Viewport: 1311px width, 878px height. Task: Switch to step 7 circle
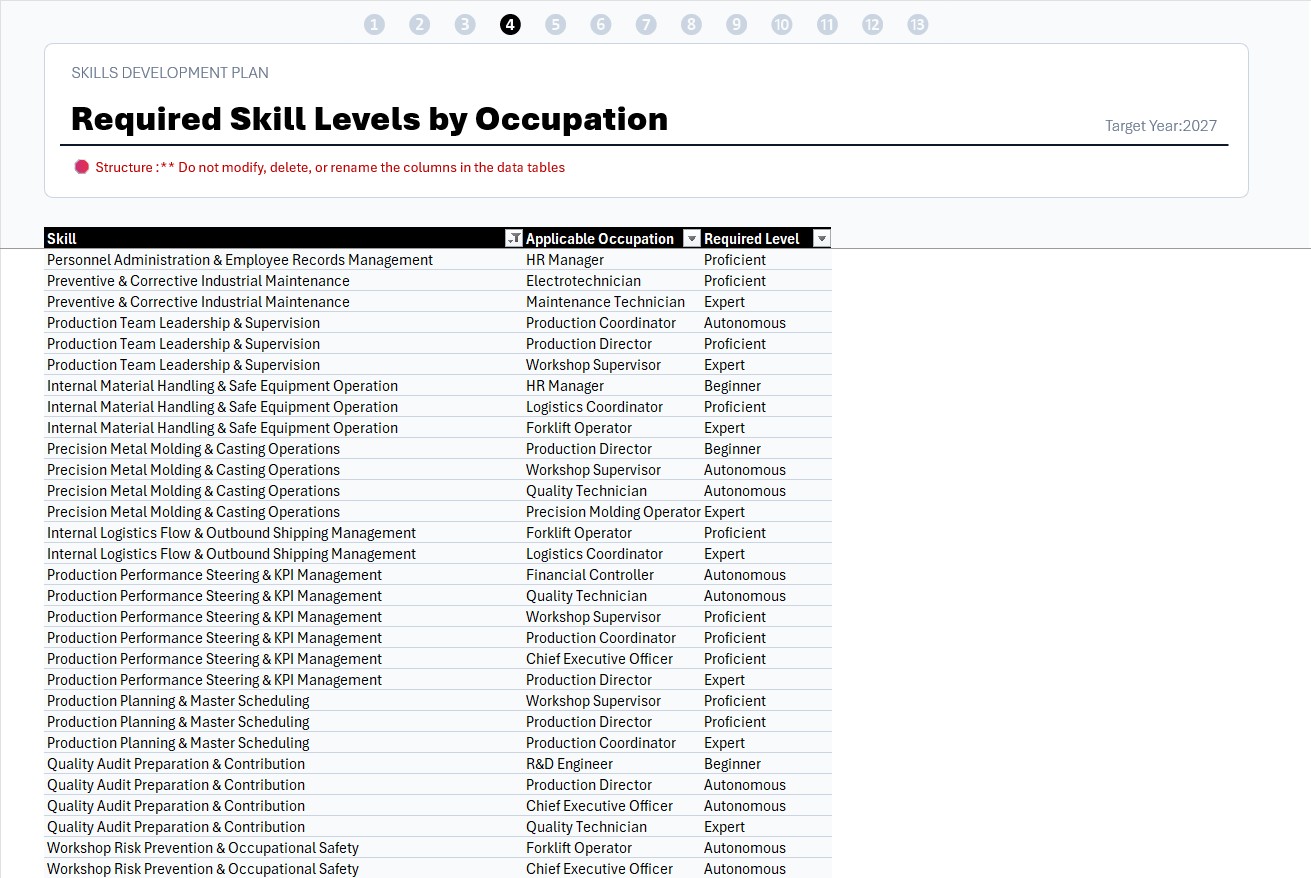(x=646, y=25)
